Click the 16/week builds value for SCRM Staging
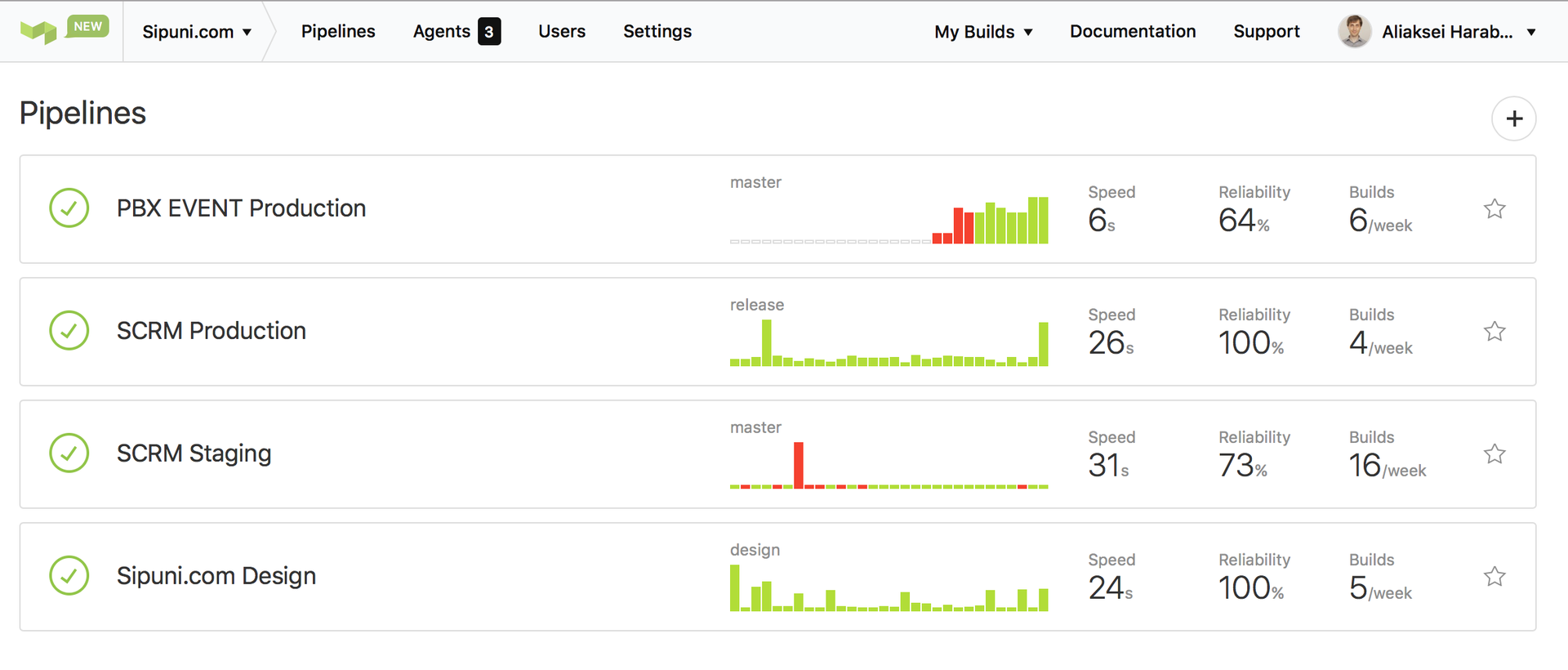Viewport: 1568px width, 670px height. point(1387,466)
